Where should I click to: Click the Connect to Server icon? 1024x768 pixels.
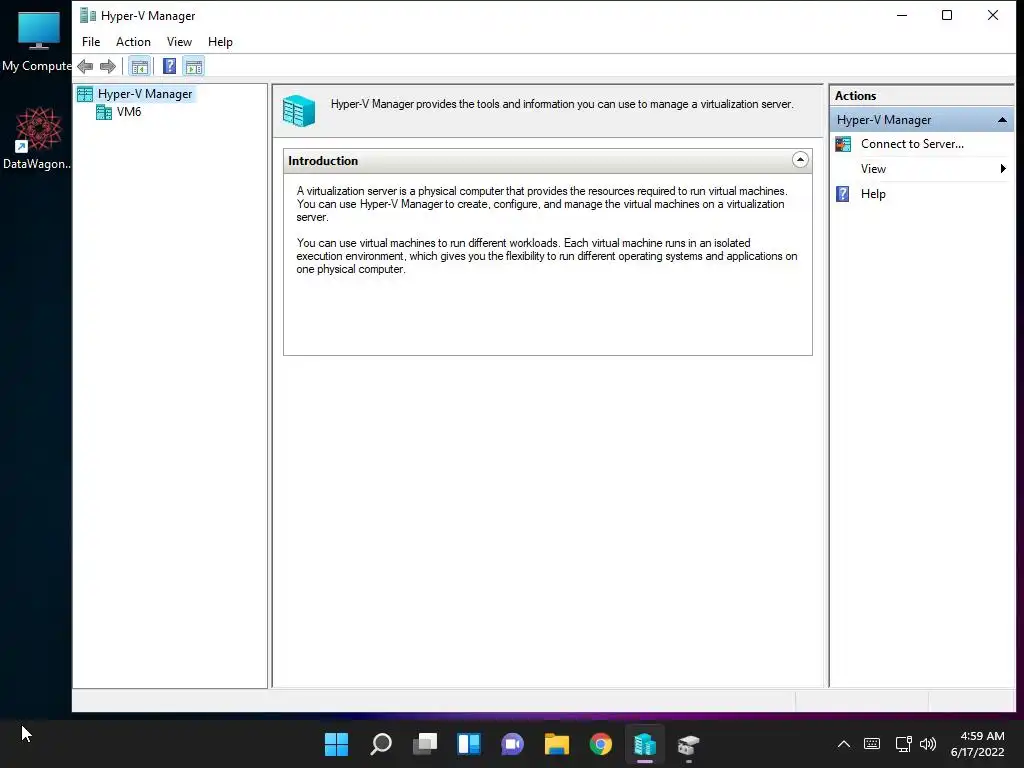(843, 144)
